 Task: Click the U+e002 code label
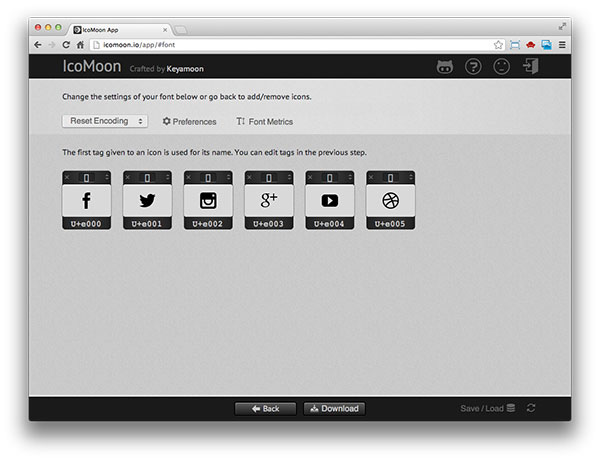point(208,224)
